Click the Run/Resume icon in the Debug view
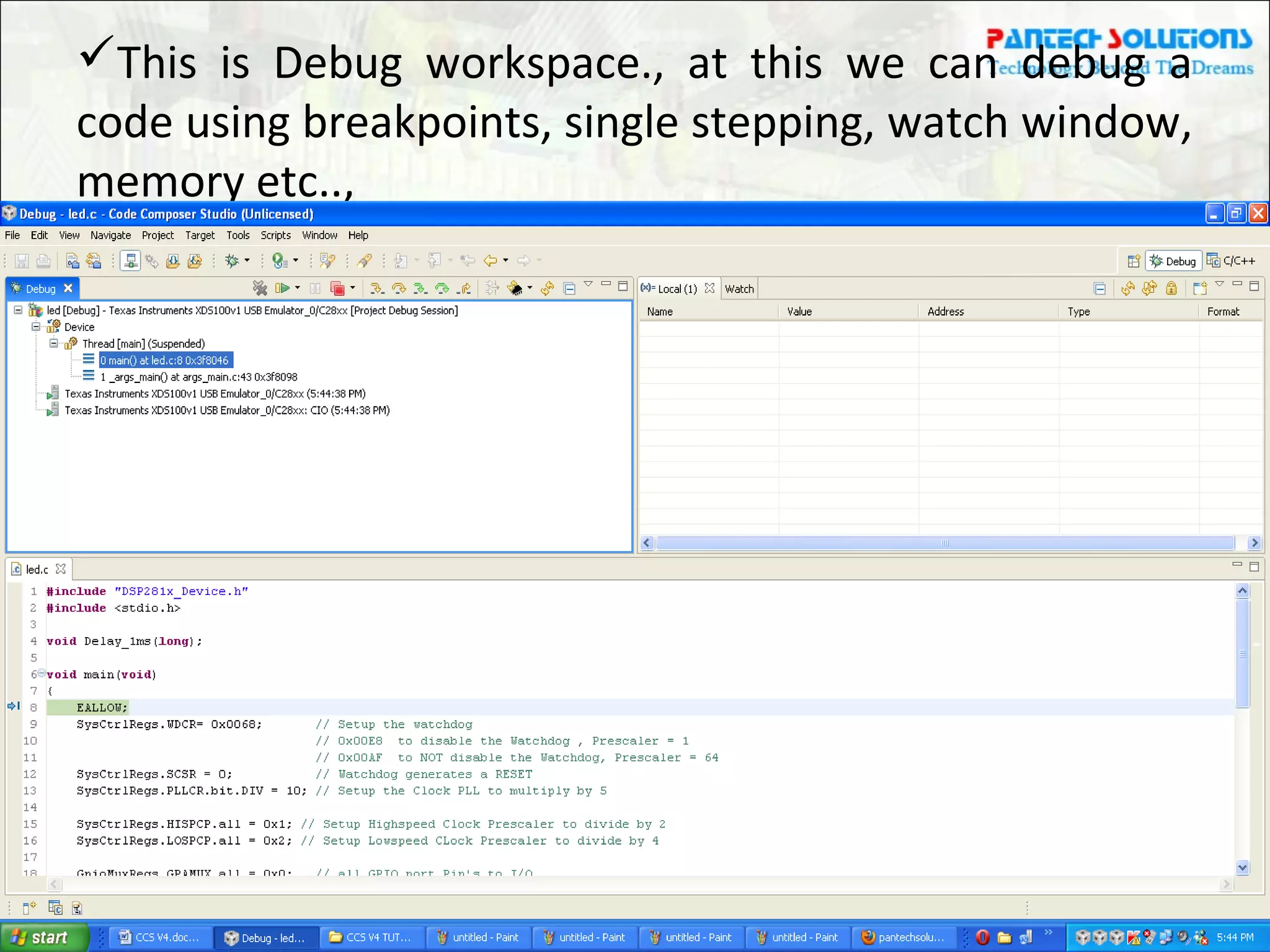 (x=282, y=288)
